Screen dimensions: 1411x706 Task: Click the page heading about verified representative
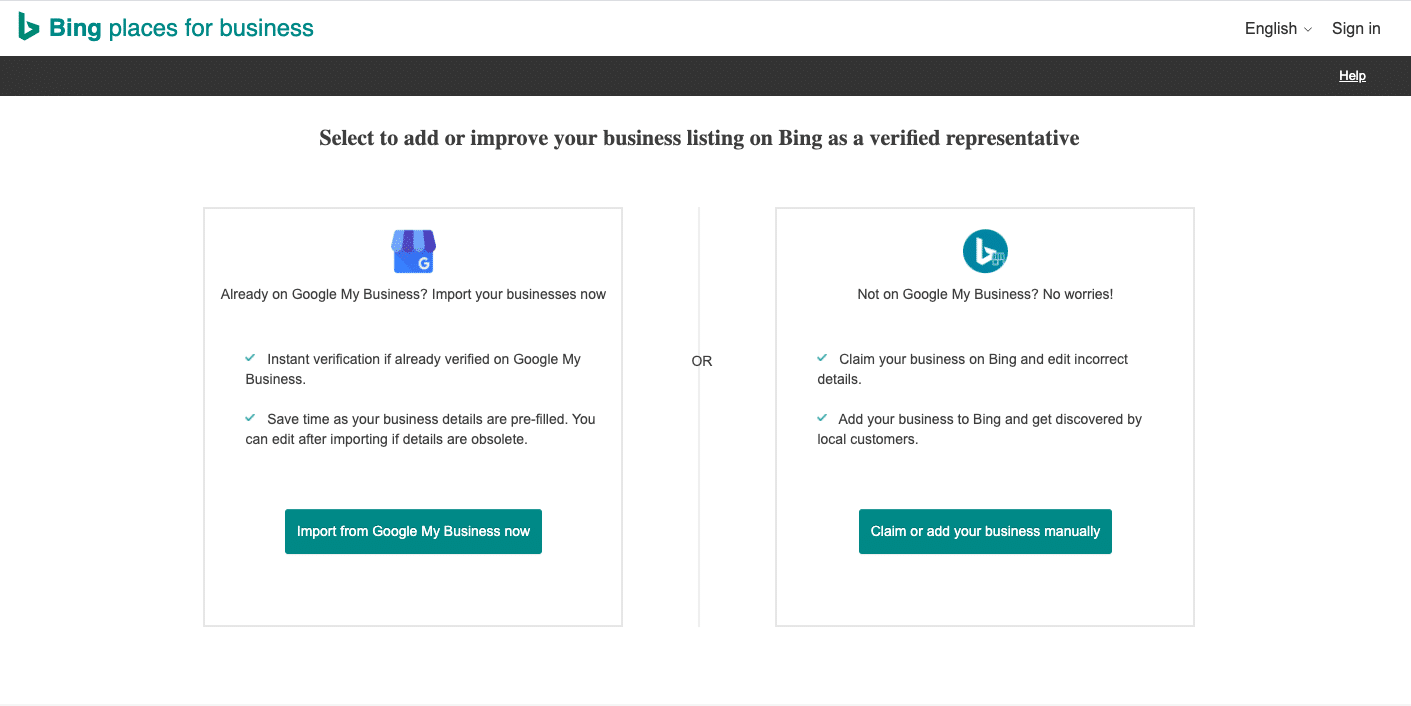coord(699,138)
